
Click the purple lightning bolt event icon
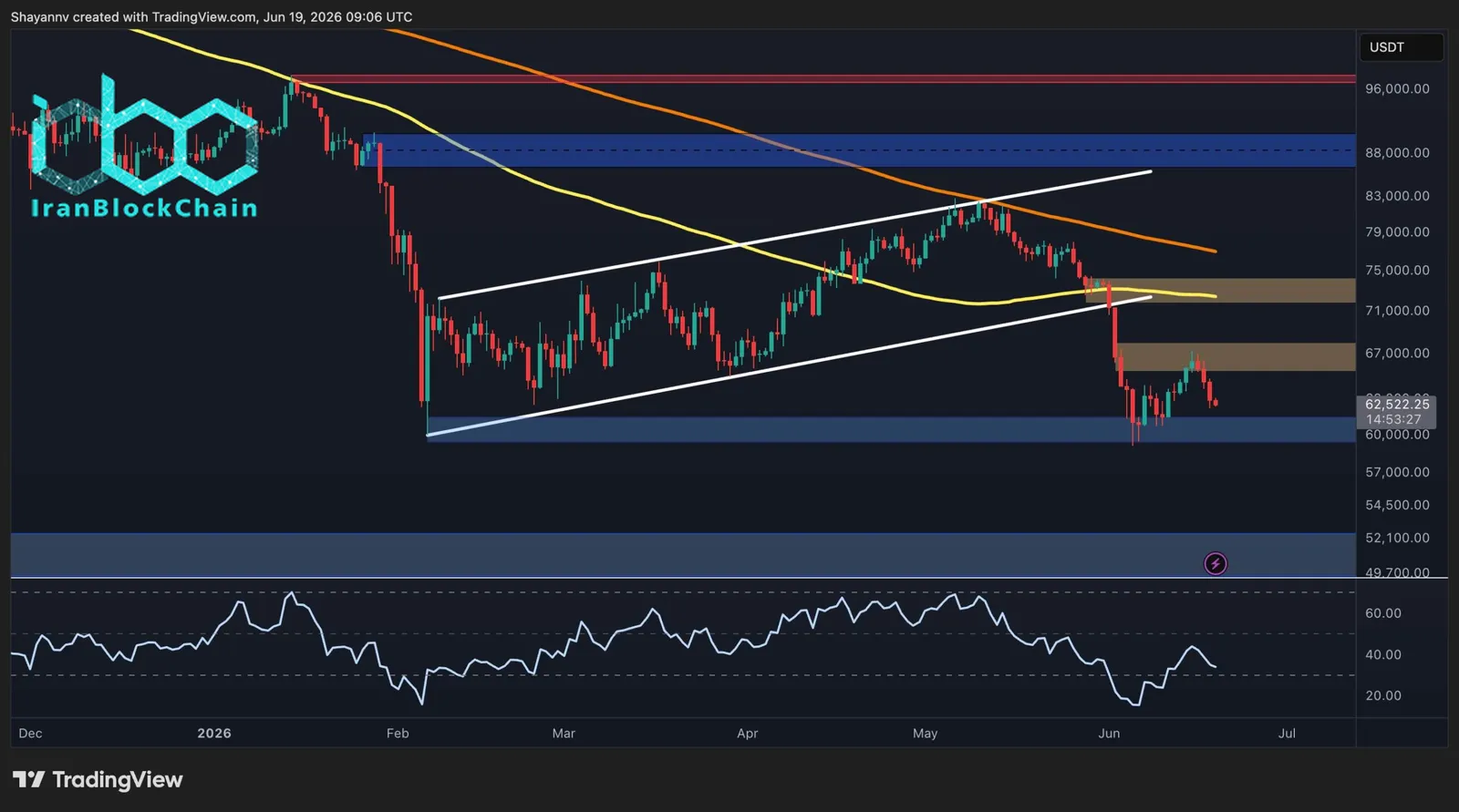pyautogui.click(x=1215, y=563)
